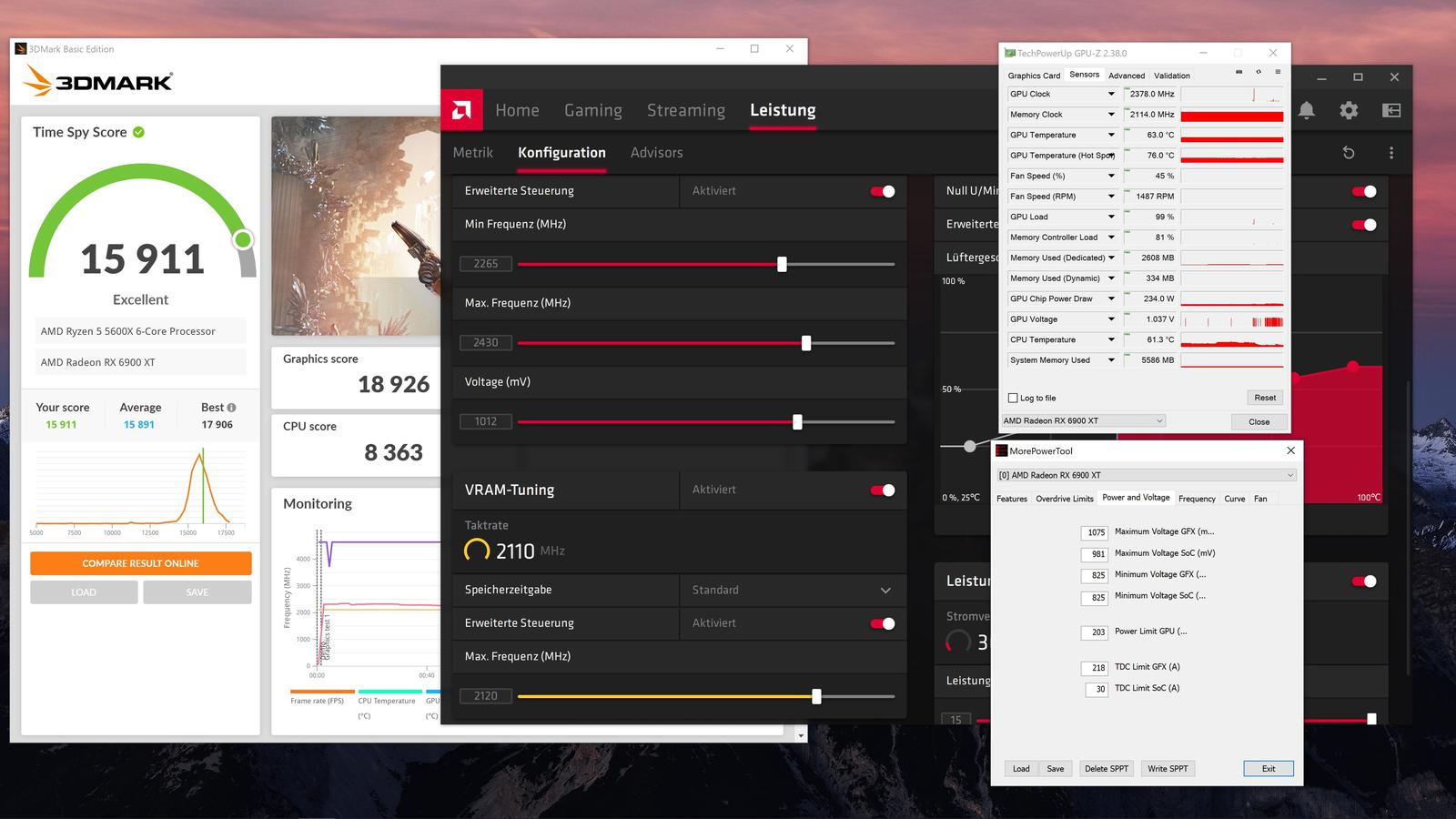This screenshot has width=1456, height=819.
Task: Click the GPU-Z title bar app icon
Action: click(x=1010, y=53)
